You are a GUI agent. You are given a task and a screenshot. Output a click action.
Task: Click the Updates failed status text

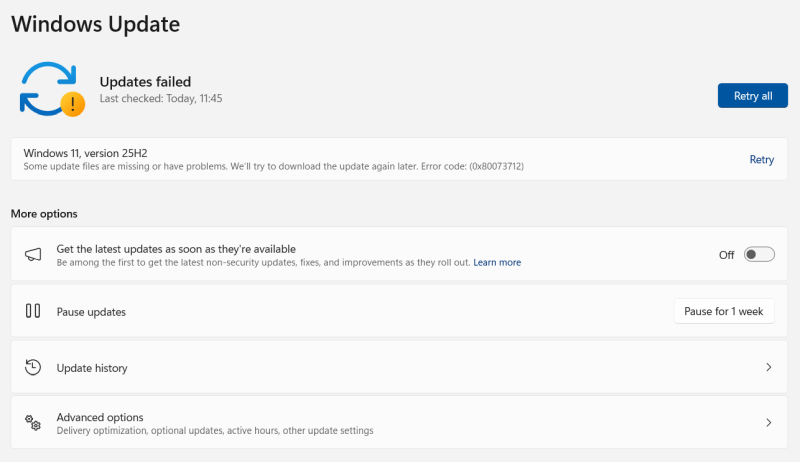pyautogui.click(x=145, y=82)
